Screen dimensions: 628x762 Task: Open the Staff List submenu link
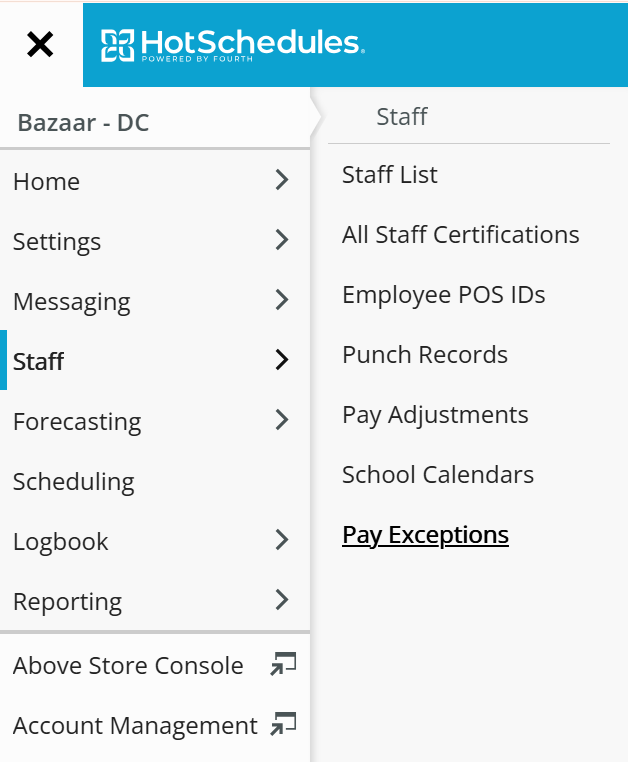coord(390,174)
